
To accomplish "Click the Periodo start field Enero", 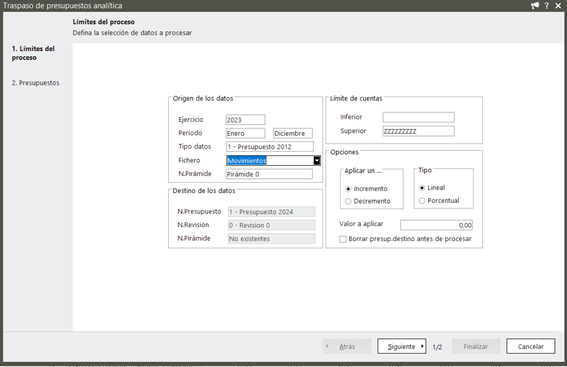I will tap(246, 133).
